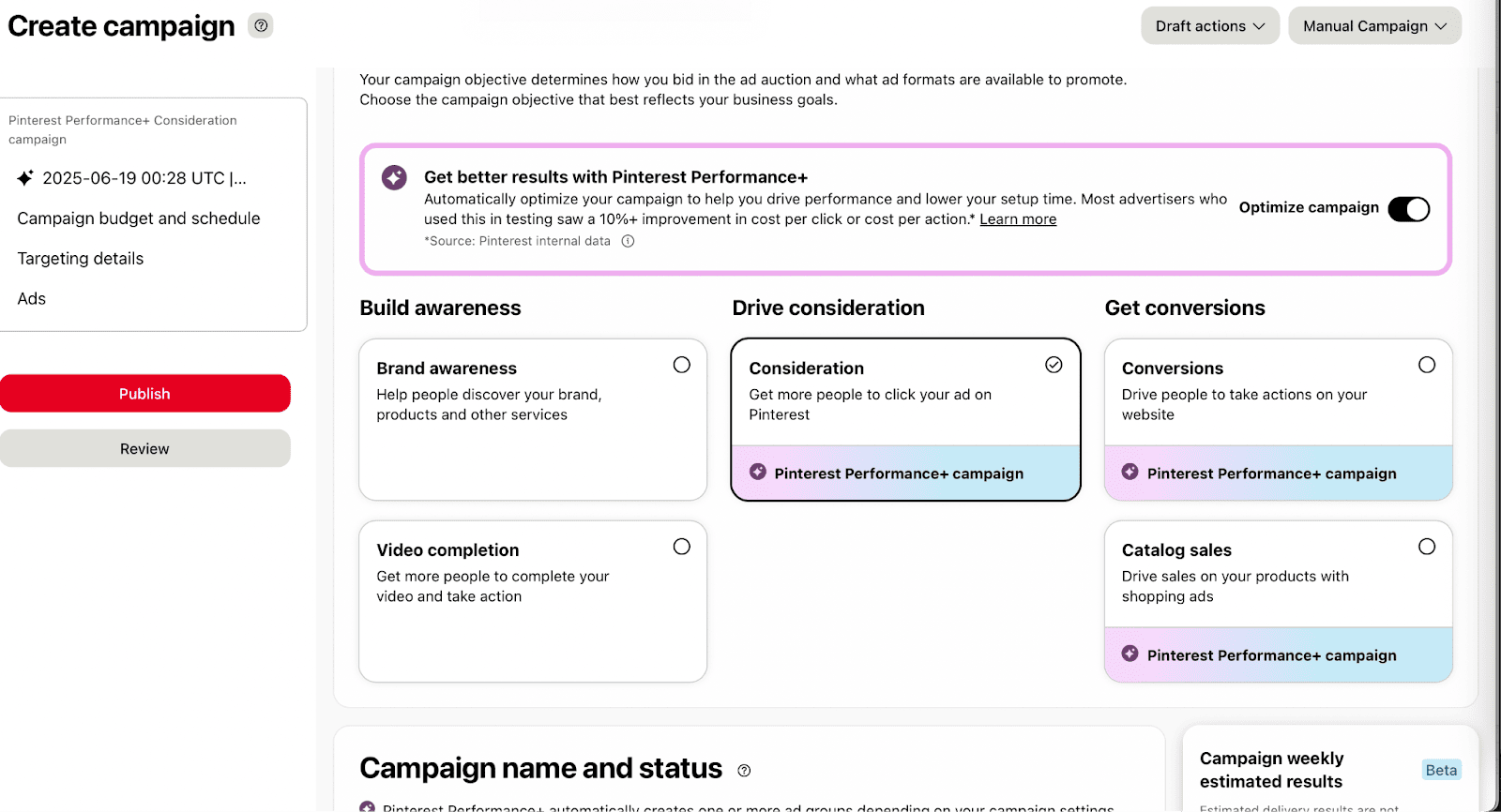Open Targeting details in the sidebar

coord(81,259)
